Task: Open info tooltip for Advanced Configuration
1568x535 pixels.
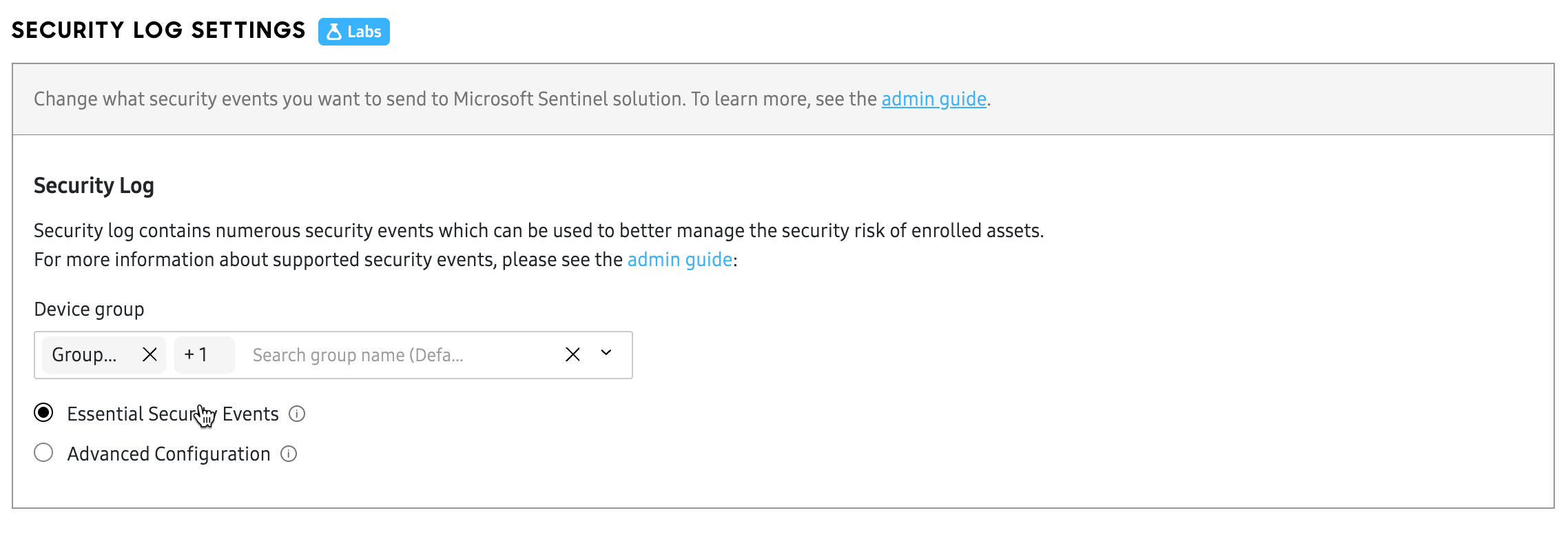Action: 289,454
